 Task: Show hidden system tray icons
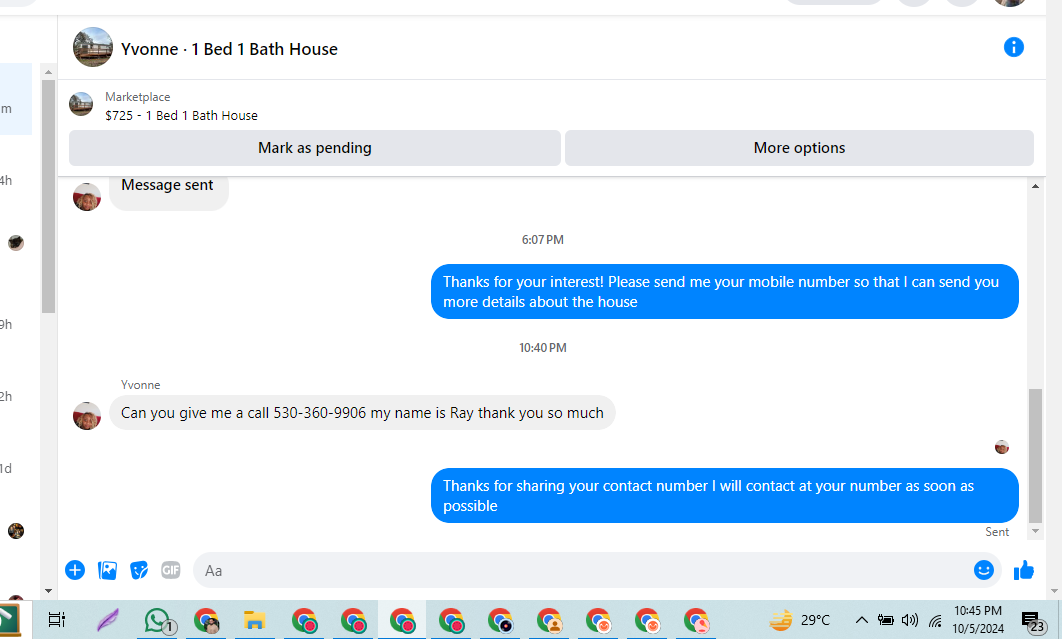(862, 620)
